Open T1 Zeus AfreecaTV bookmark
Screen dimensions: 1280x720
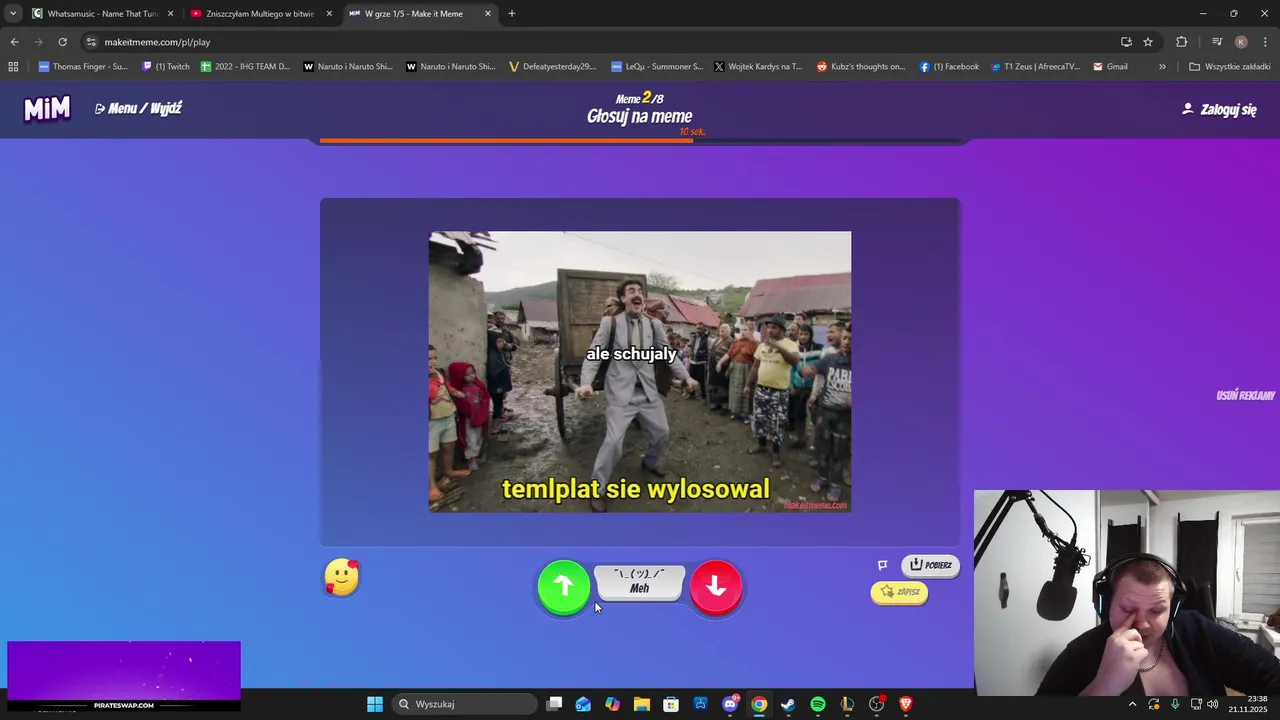click(x=1035, y=67)
